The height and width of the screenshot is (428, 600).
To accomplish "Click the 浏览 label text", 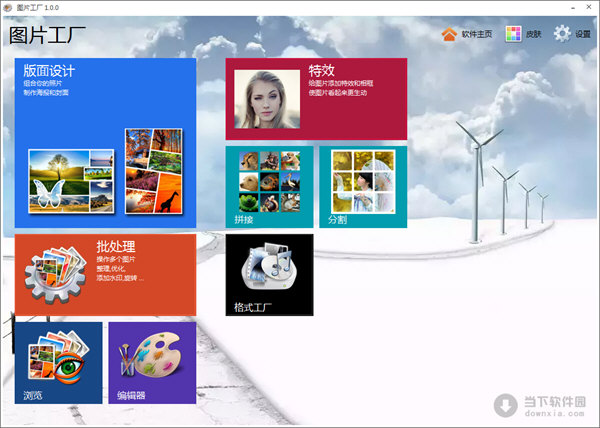I will [33, 395].
